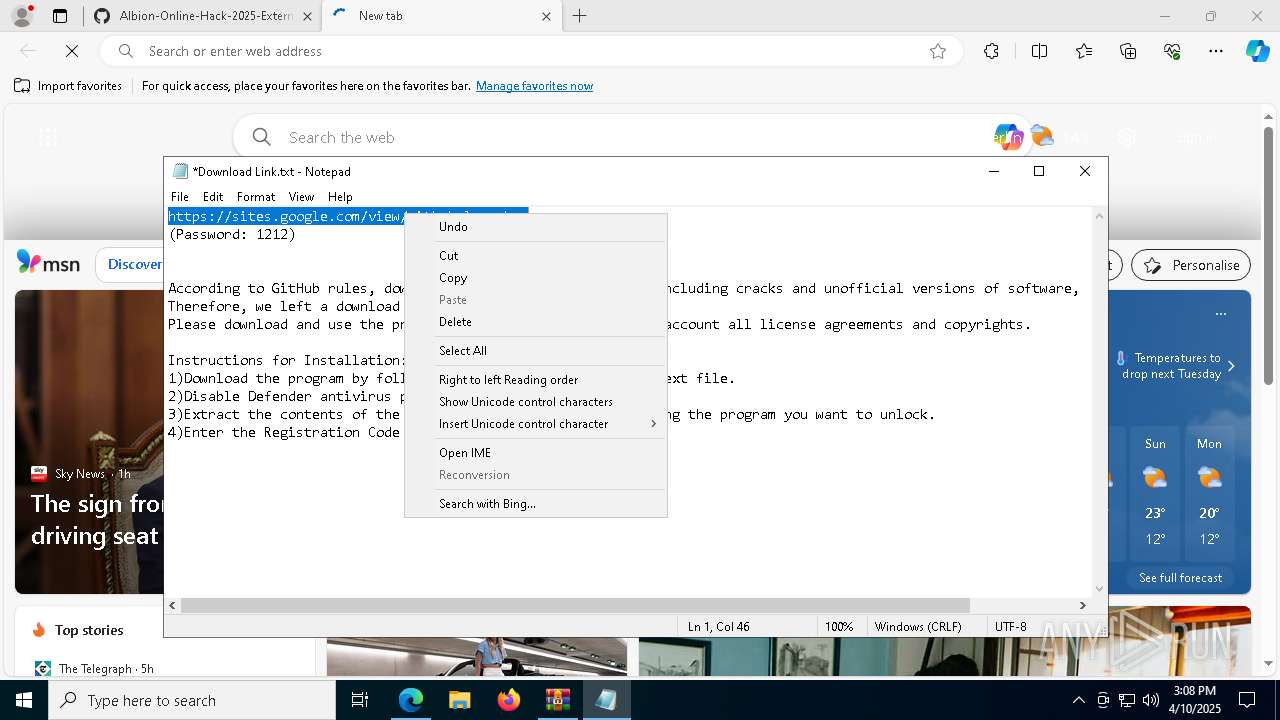Choose Undo in context menu
Image resolution: width=1280 pixels, height=720 pixels.
coord(535,227)
